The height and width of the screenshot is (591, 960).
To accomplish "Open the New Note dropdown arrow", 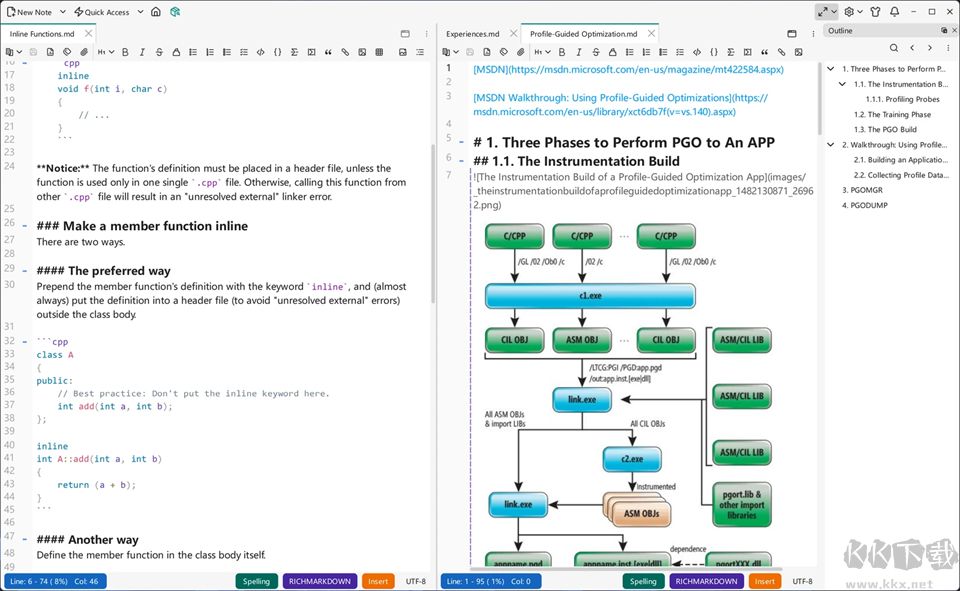I will [x=62, y=12].
